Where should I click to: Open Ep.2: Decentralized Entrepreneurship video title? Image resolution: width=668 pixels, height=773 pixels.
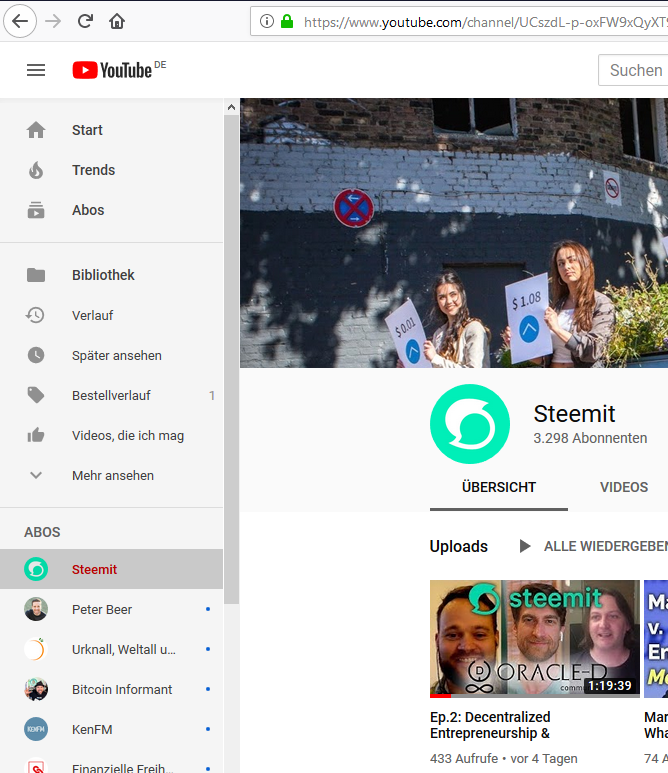[x=490, y=725]
